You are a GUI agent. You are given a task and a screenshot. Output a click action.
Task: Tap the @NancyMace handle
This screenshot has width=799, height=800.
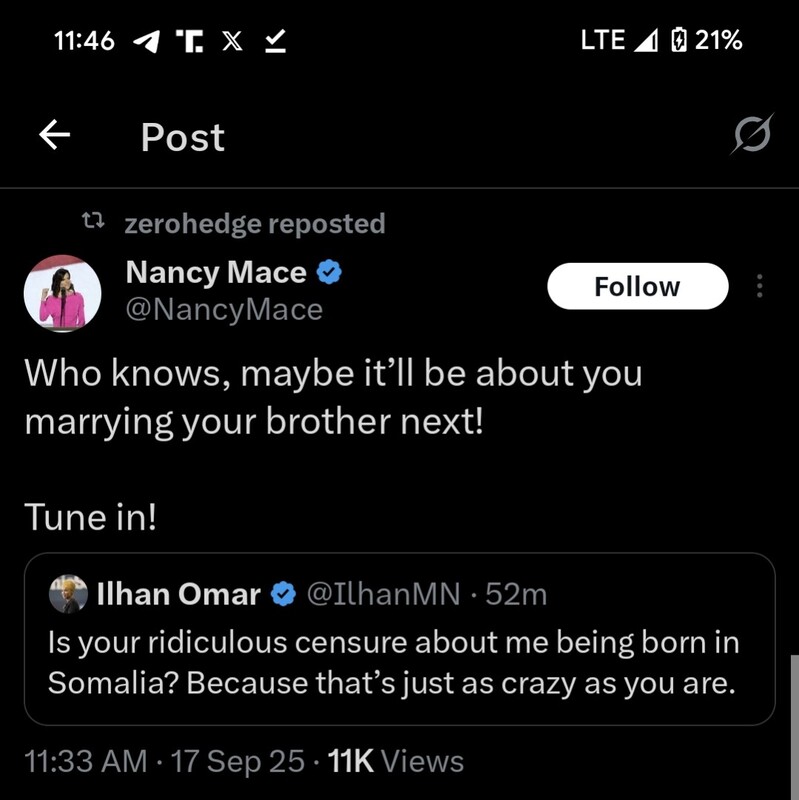point(224,310)
